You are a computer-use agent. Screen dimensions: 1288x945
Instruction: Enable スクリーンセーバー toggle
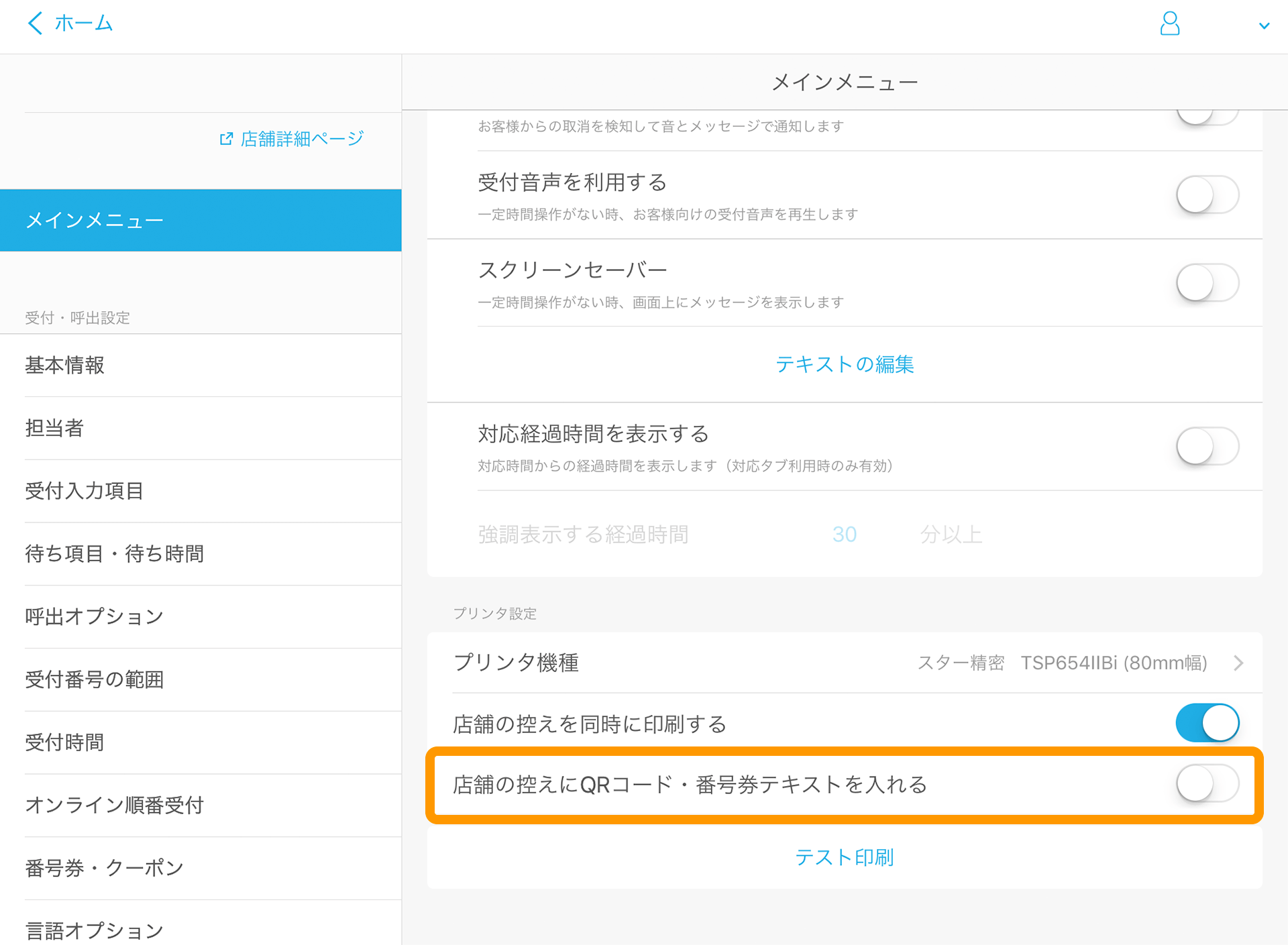tap(1207, 282)
